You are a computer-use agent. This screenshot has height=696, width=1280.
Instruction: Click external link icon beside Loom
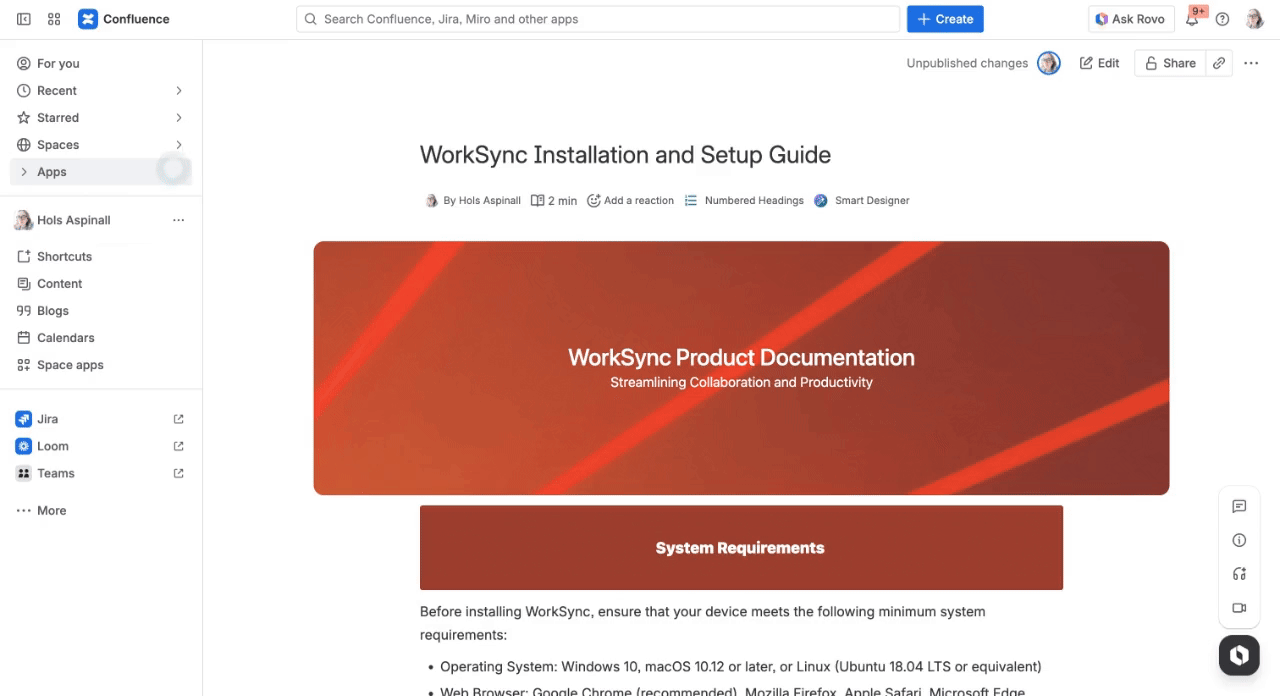pos(179,446)
